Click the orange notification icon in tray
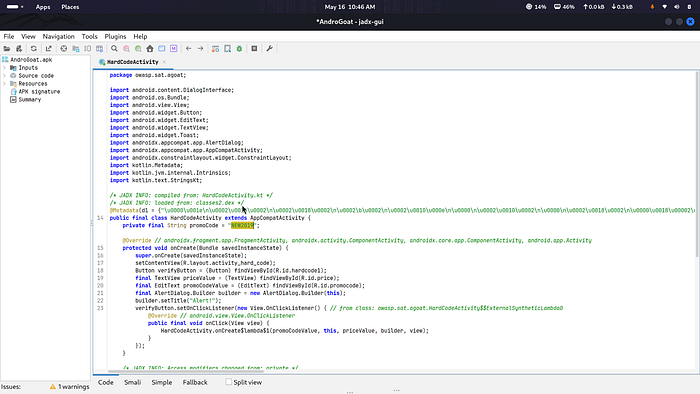700x394 pixels. (x=652, y=7)
